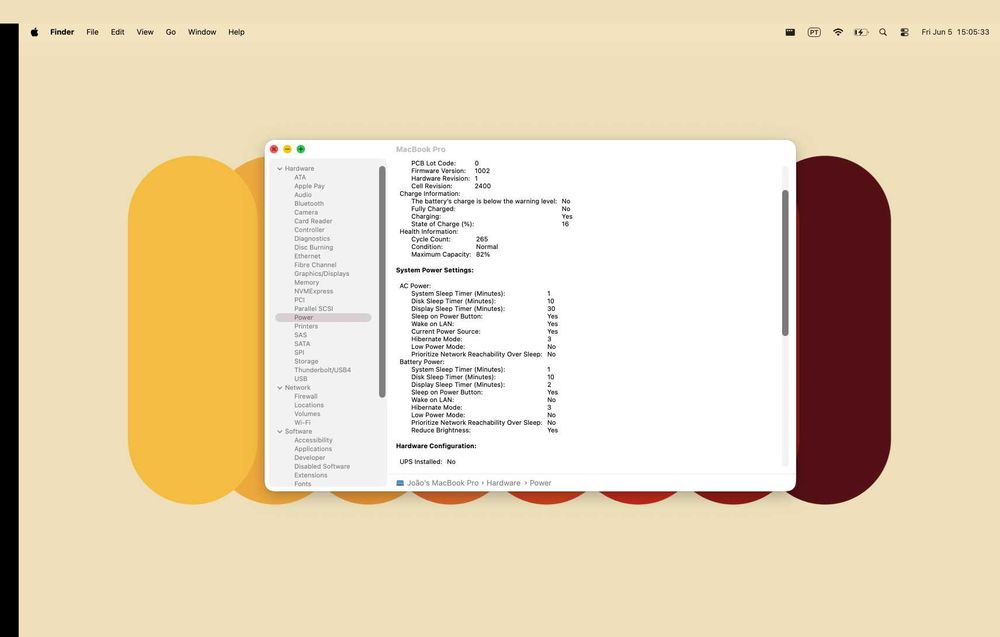The height and width of the screenshot is (637, 1000).
Task: Select Card Reader in the sidebar
Action: [312, 221]
